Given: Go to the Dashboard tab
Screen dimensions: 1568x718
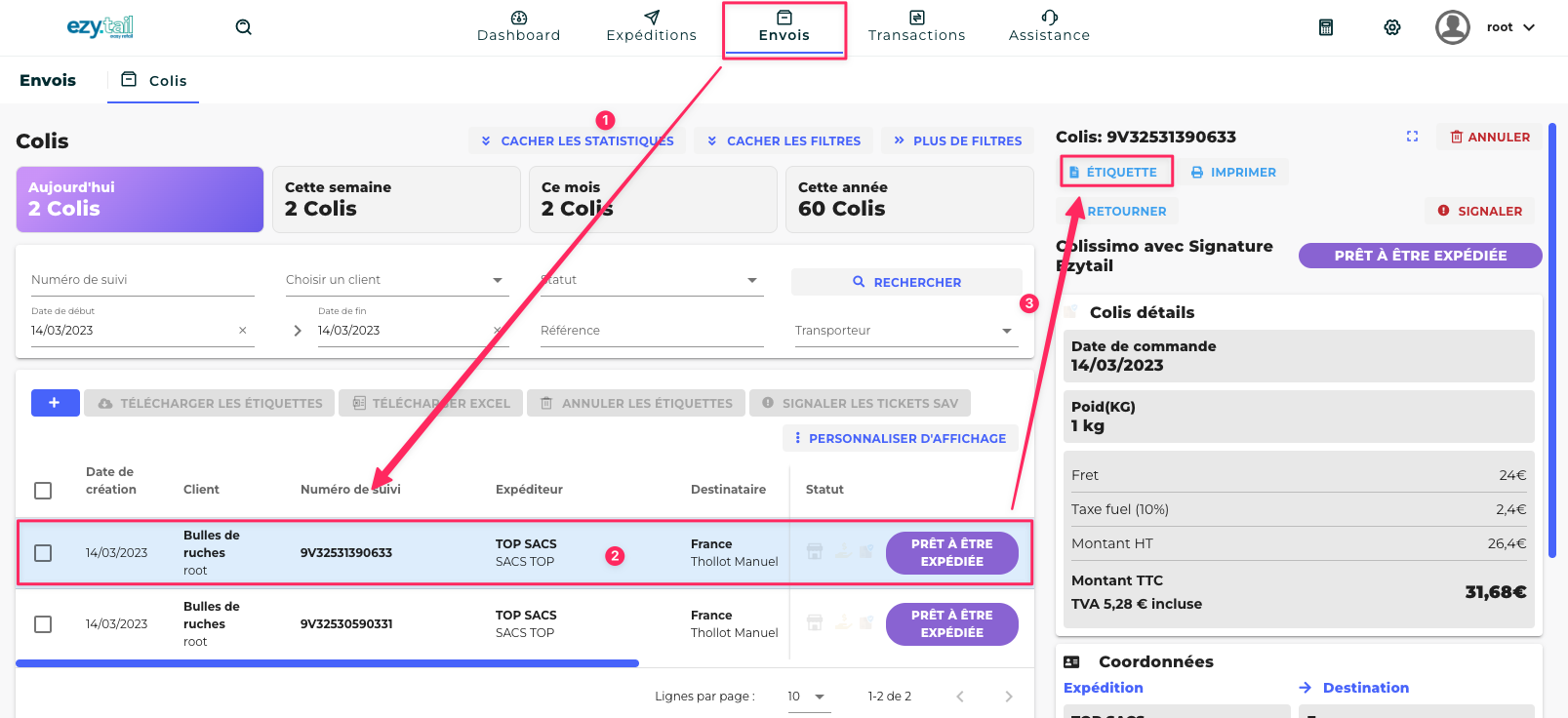Looking at the screenshot, I should pos(519,27).
